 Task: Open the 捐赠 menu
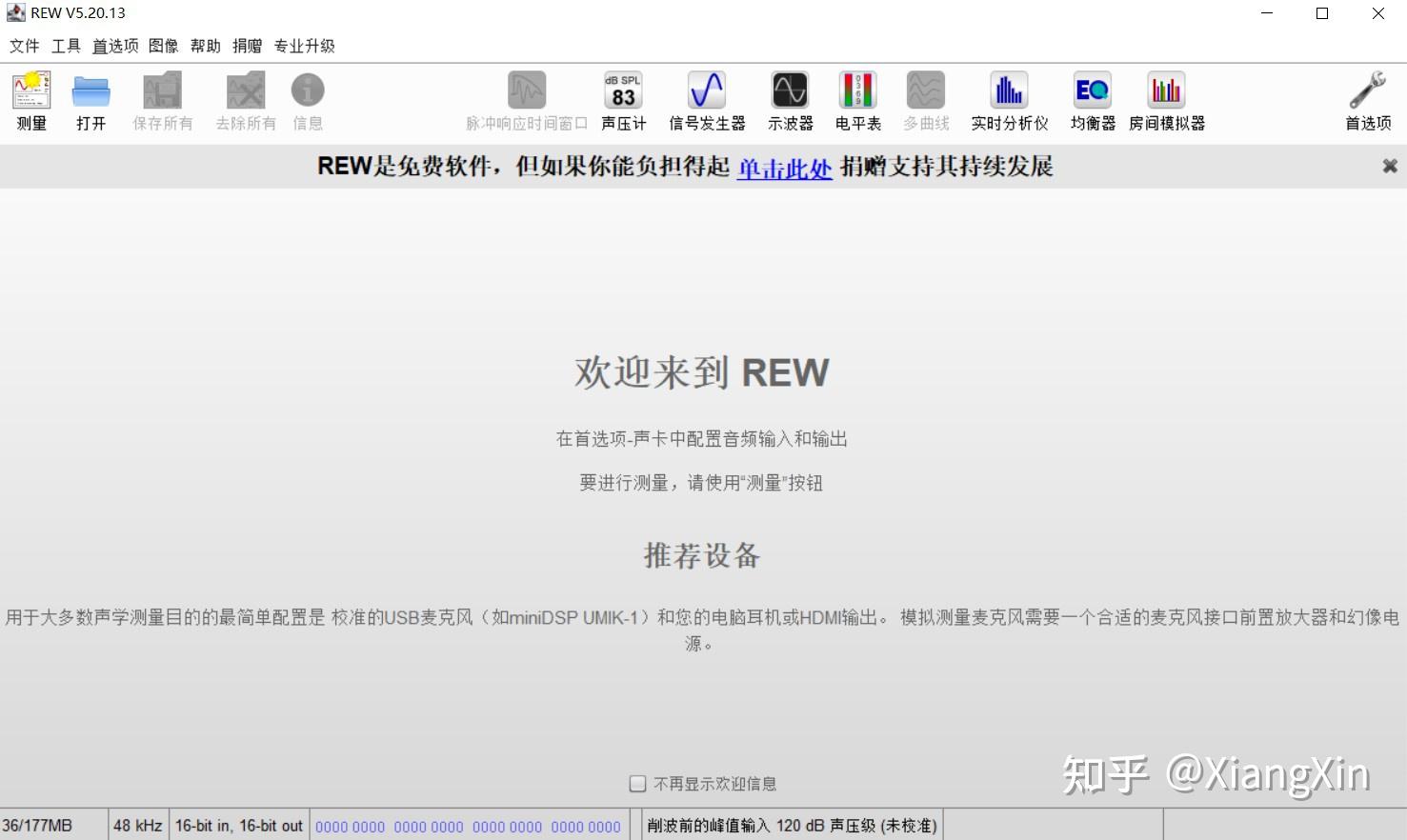[248, 46]
